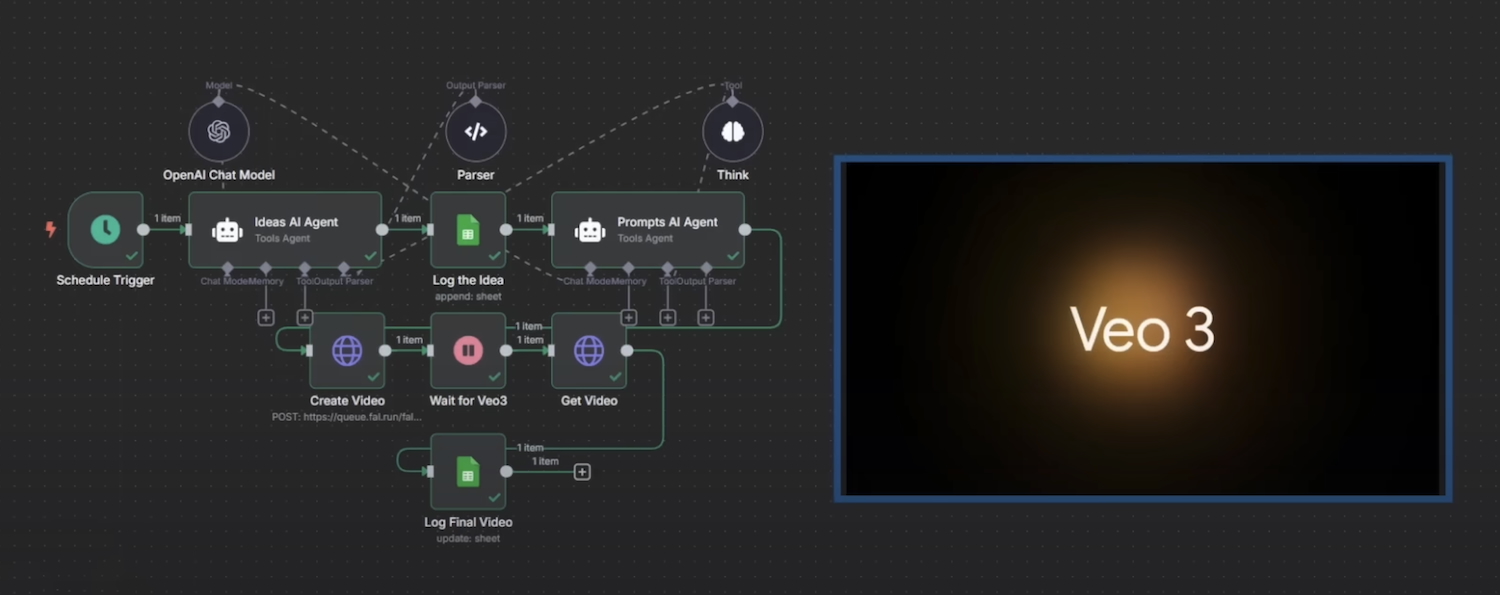Open the Get Video globe node
Image resolution: width=1500 pixels, height=595 pixels.
(x=589, y=351)
